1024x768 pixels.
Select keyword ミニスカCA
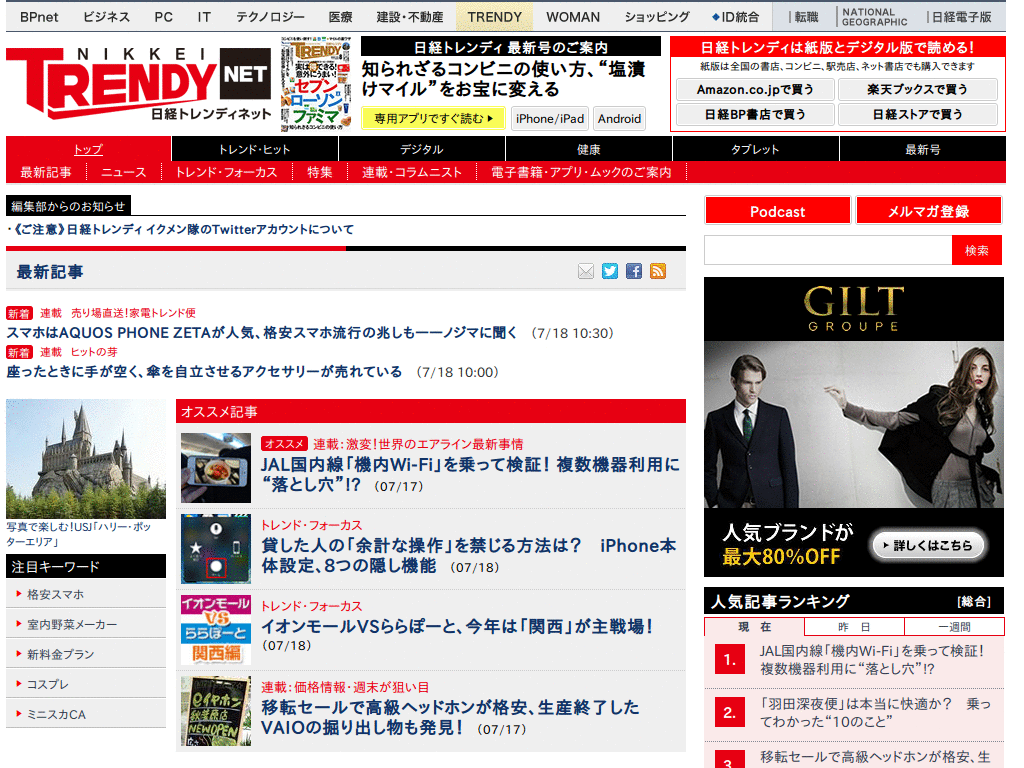click(86, 714)
